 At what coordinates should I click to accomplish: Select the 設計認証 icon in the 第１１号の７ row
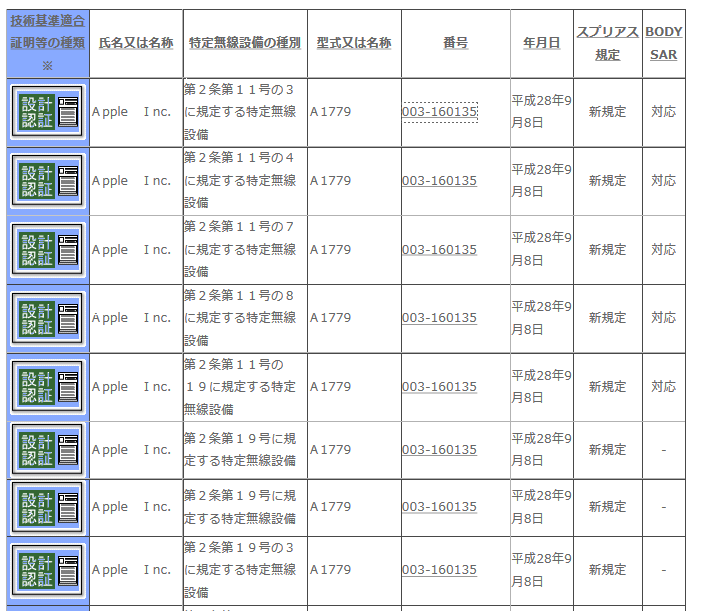[47, 250]
